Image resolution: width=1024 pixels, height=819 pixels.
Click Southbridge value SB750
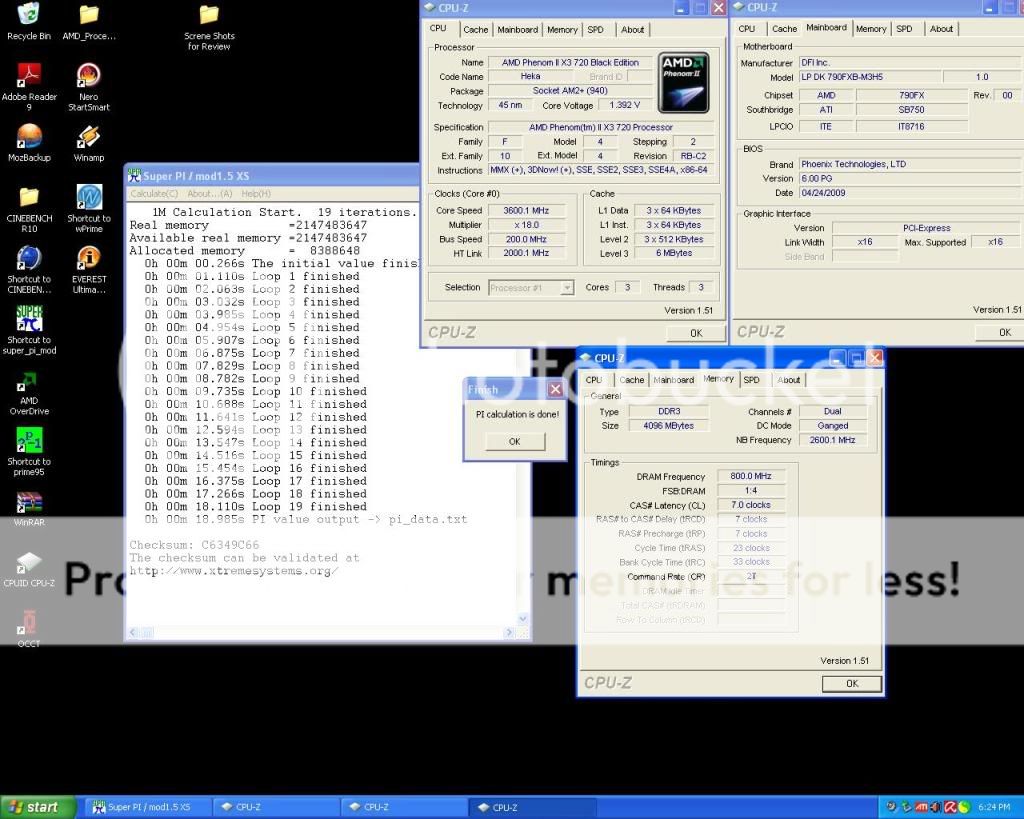pos(911,110)
